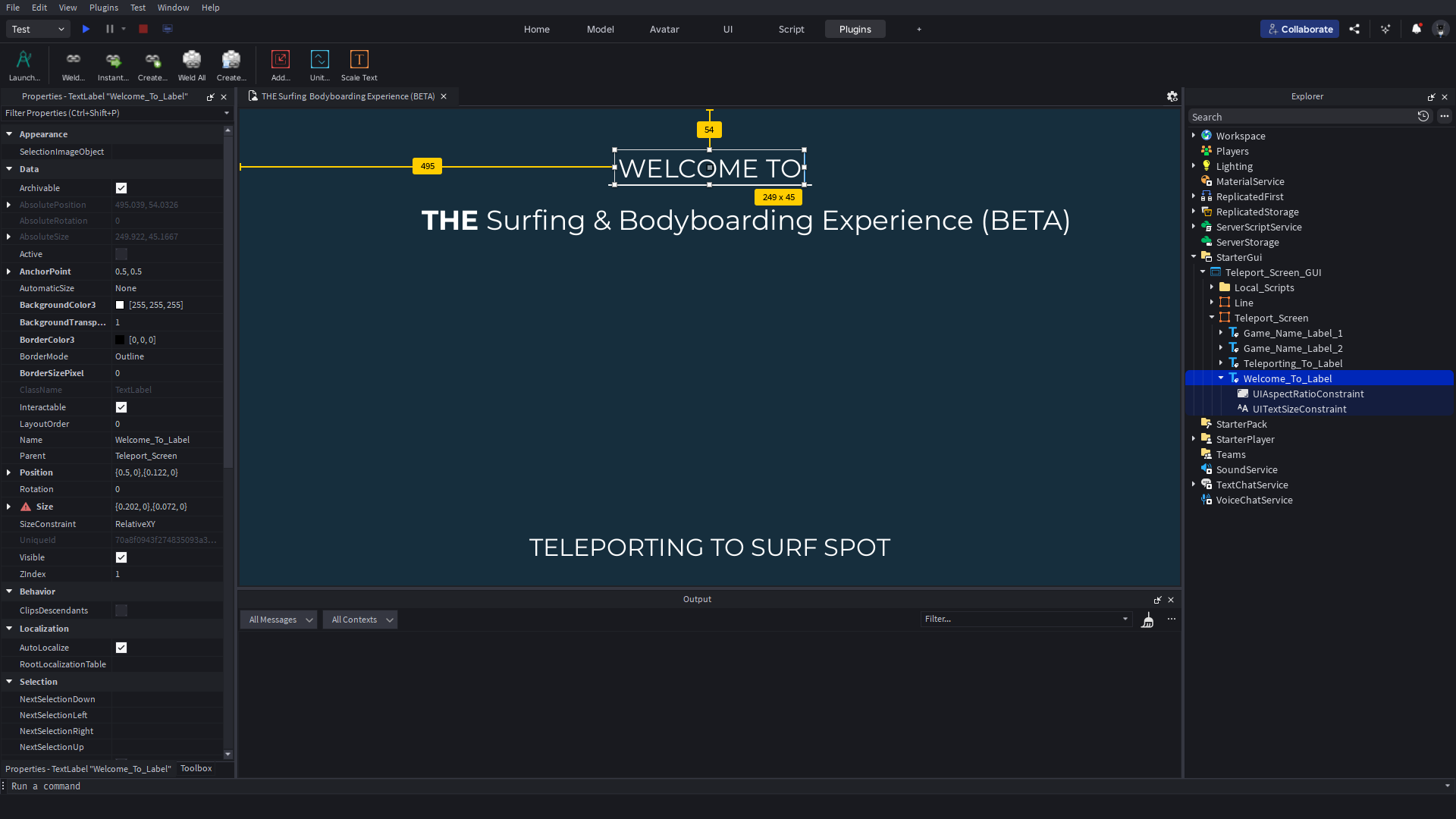Select the Workspace service icon row
This screenshot has width=1456, height=819.
pos(1320,136)
